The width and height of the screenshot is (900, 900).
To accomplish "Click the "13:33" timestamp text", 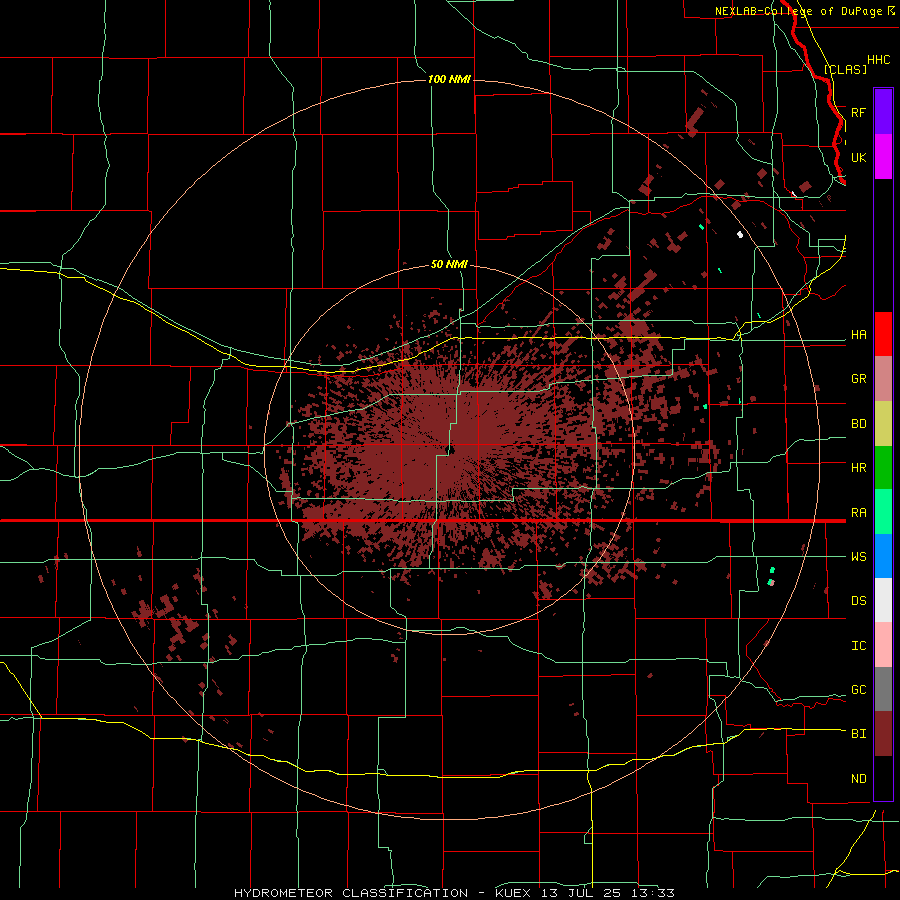I will pyautogui.click(x=653, y=893).
